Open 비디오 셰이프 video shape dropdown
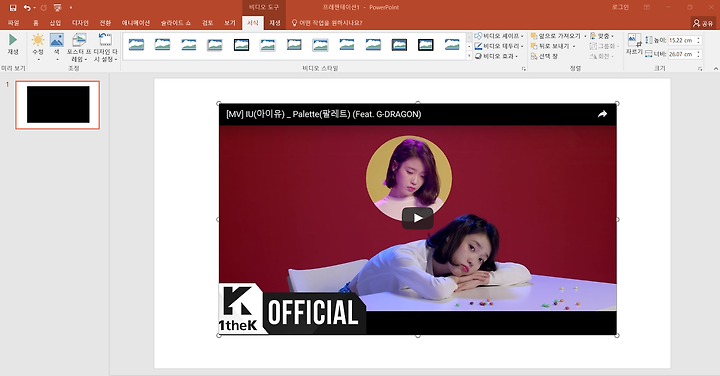The image size is (720, 376). pos(499,36)
